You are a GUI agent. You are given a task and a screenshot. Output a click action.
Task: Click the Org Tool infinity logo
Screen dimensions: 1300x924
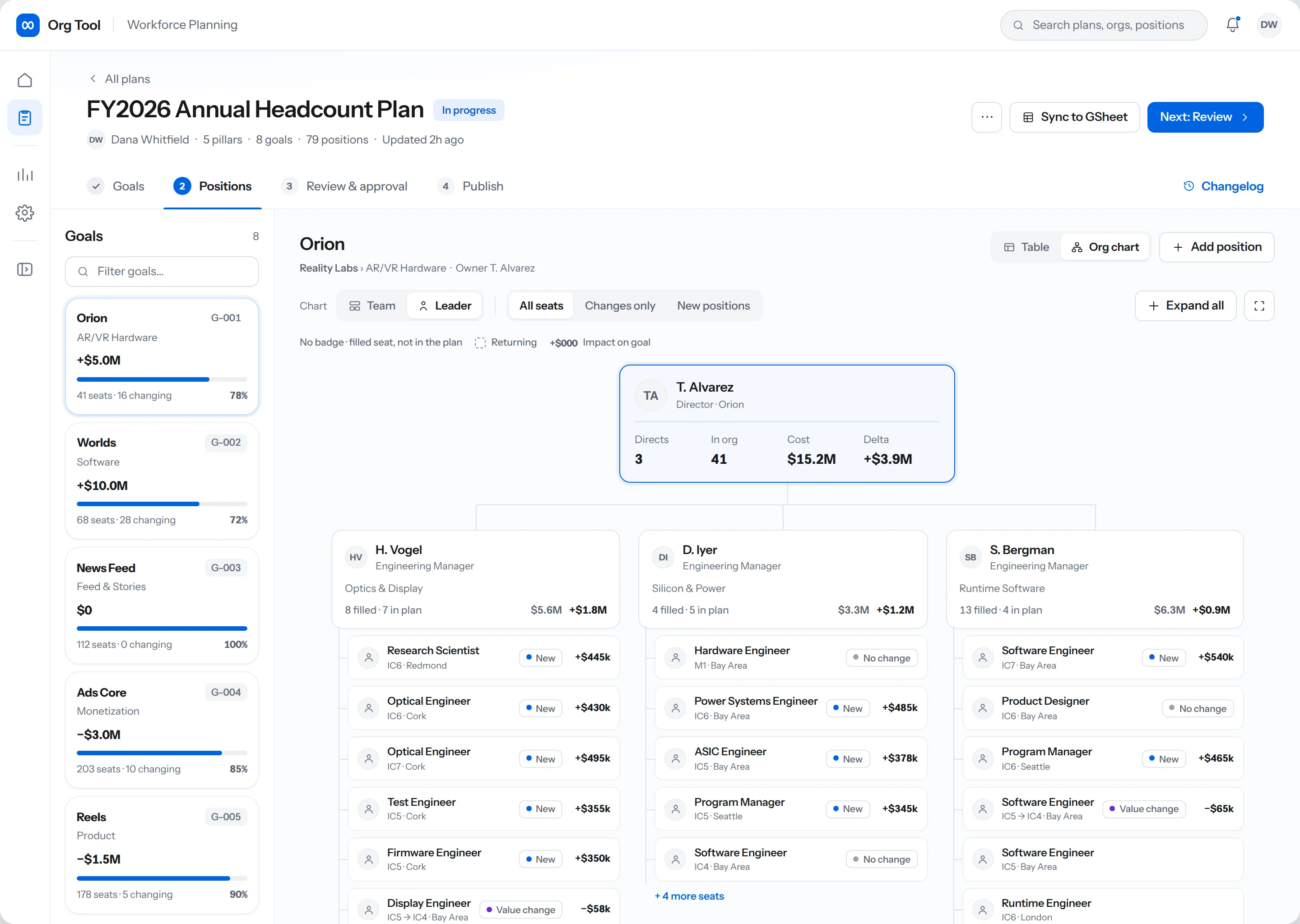(28, 25)
